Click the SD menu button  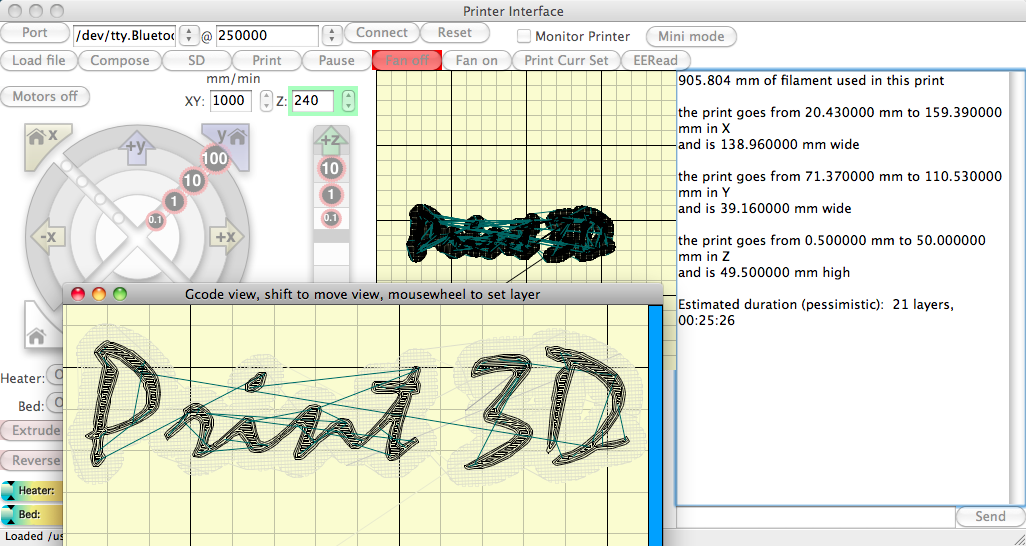196,60
